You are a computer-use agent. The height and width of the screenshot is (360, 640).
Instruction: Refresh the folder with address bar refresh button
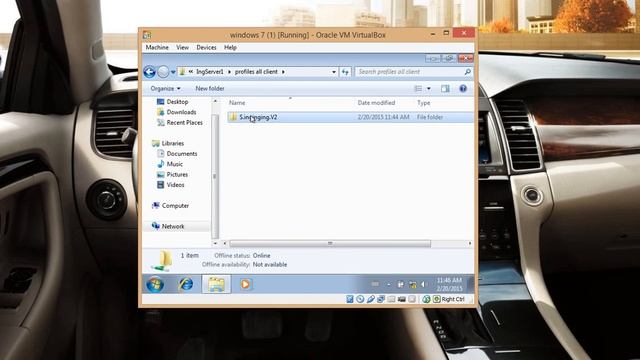coord(345,72)
